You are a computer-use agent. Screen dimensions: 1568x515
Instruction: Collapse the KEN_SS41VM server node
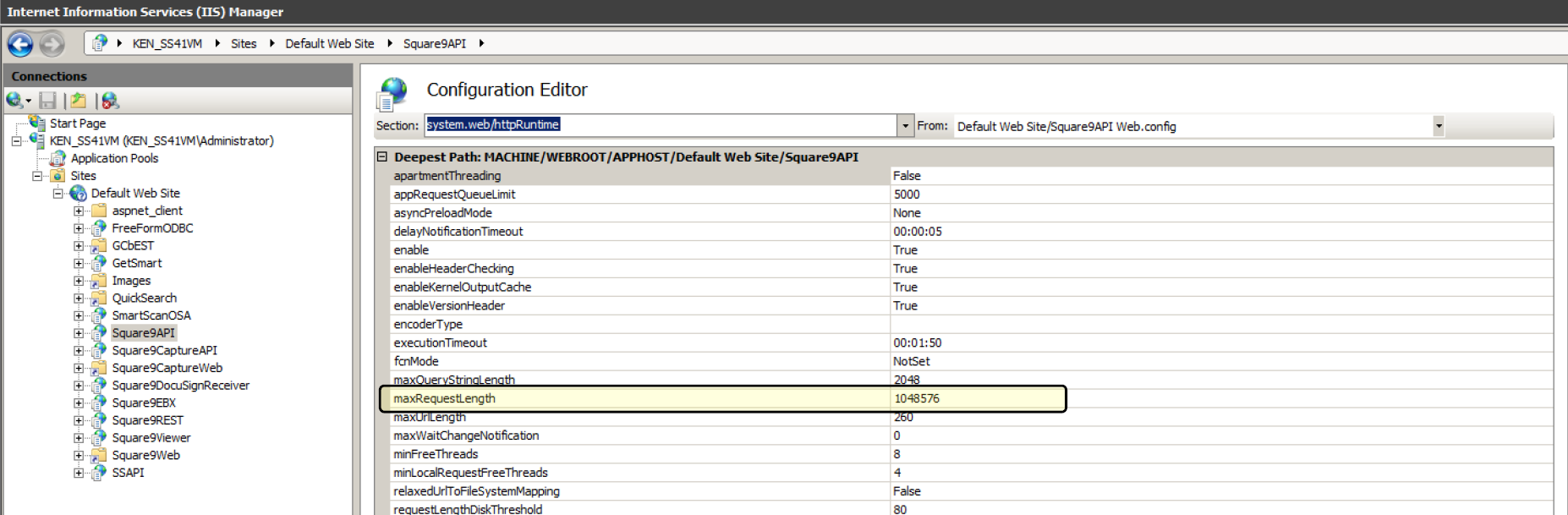pos(16,141)
